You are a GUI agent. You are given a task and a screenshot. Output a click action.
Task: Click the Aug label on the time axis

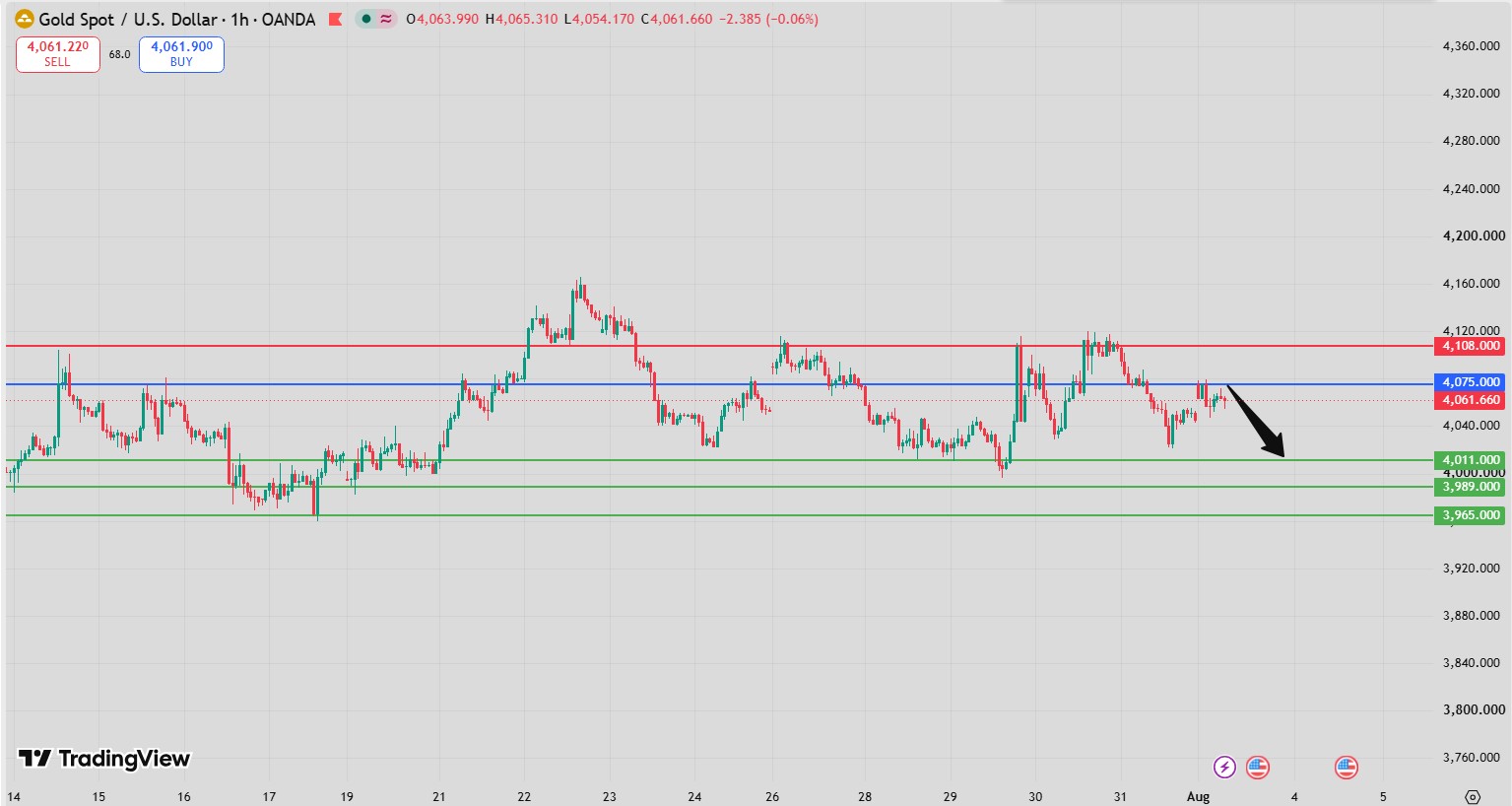click(x=1198, y=796)
